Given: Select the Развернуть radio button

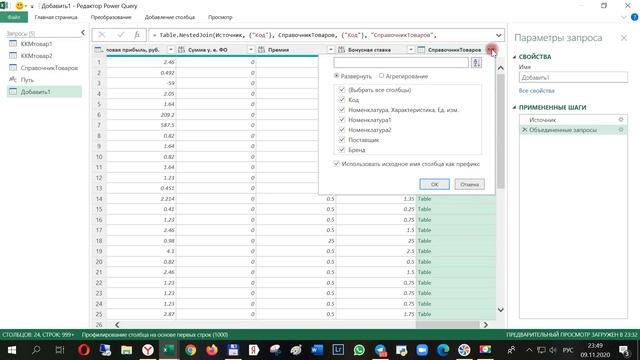Looking at the screenshot, I should (x=337, y=76).
